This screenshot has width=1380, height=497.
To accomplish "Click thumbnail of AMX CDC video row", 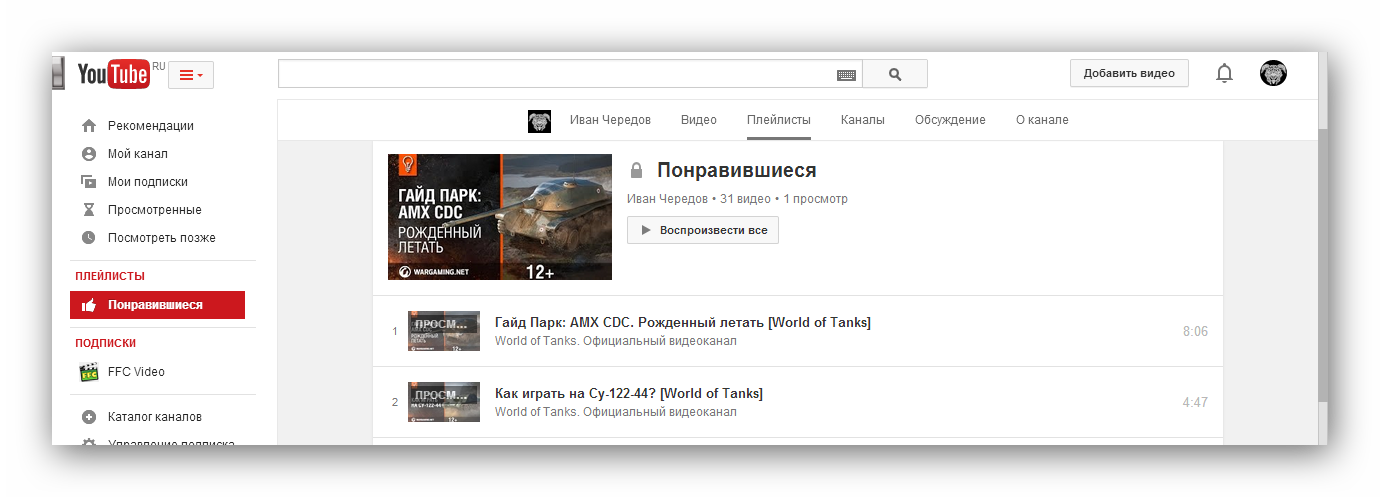I will coord(444,331).
